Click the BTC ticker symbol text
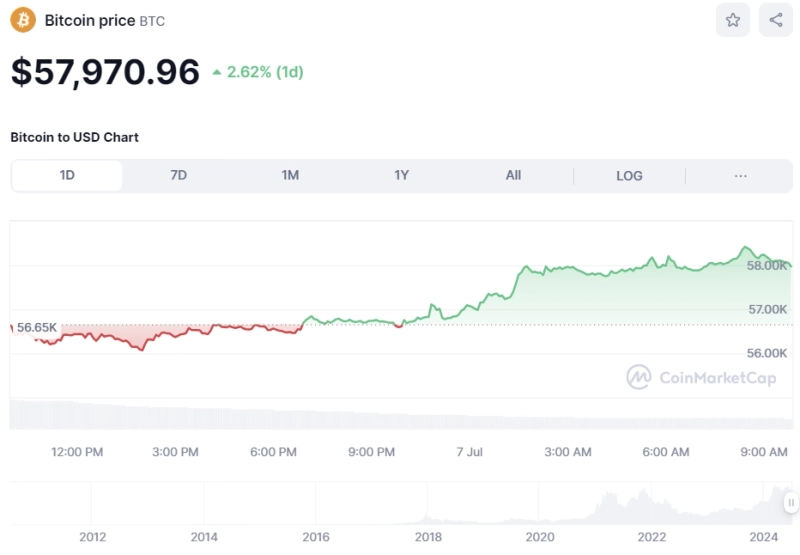Screen dimensions: 800x555 click(x=152, y=21)
